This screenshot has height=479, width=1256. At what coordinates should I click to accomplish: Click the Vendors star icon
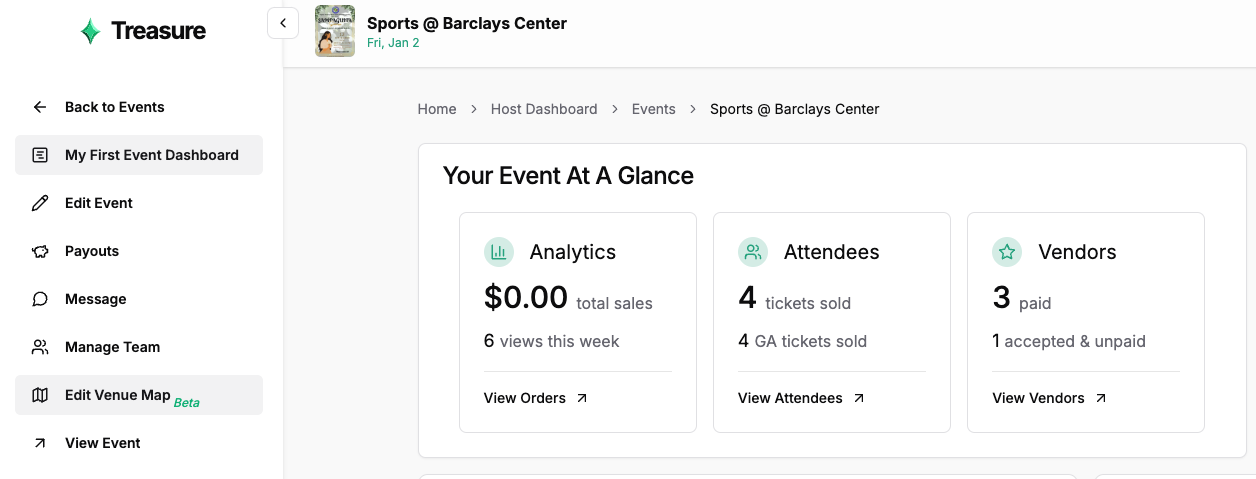(x=1007, y=252)
